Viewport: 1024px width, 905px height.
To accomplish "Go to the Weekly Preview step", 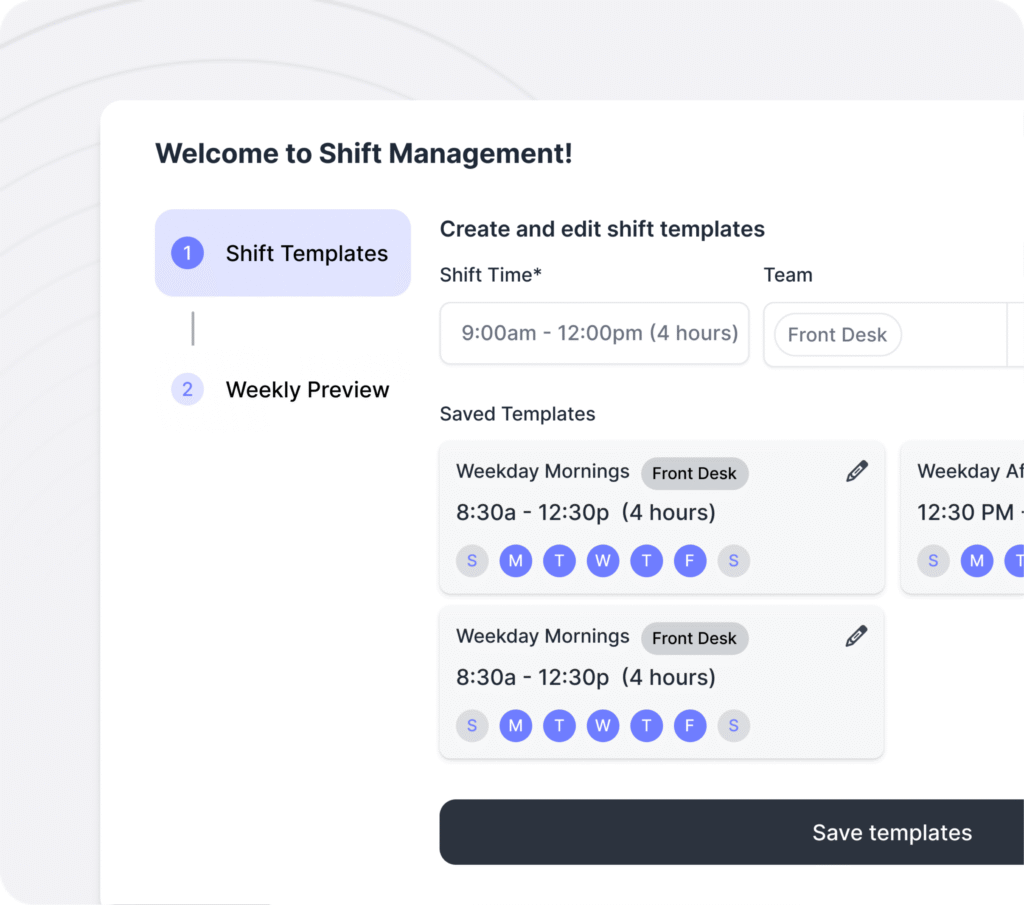I will pos(307,390).
